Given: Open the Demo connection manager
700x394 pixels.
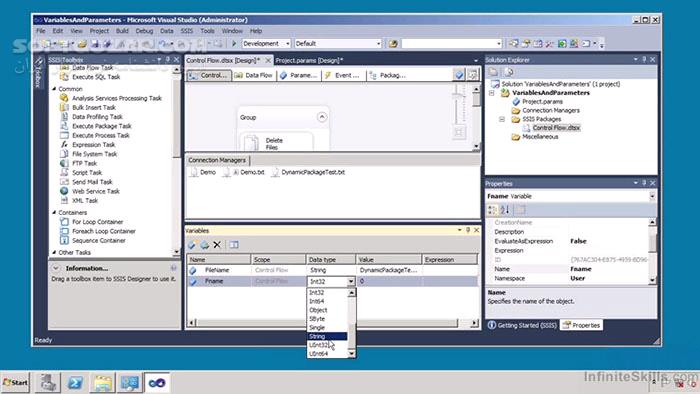Looking at the screenshot, I should [x=203, y=172].
